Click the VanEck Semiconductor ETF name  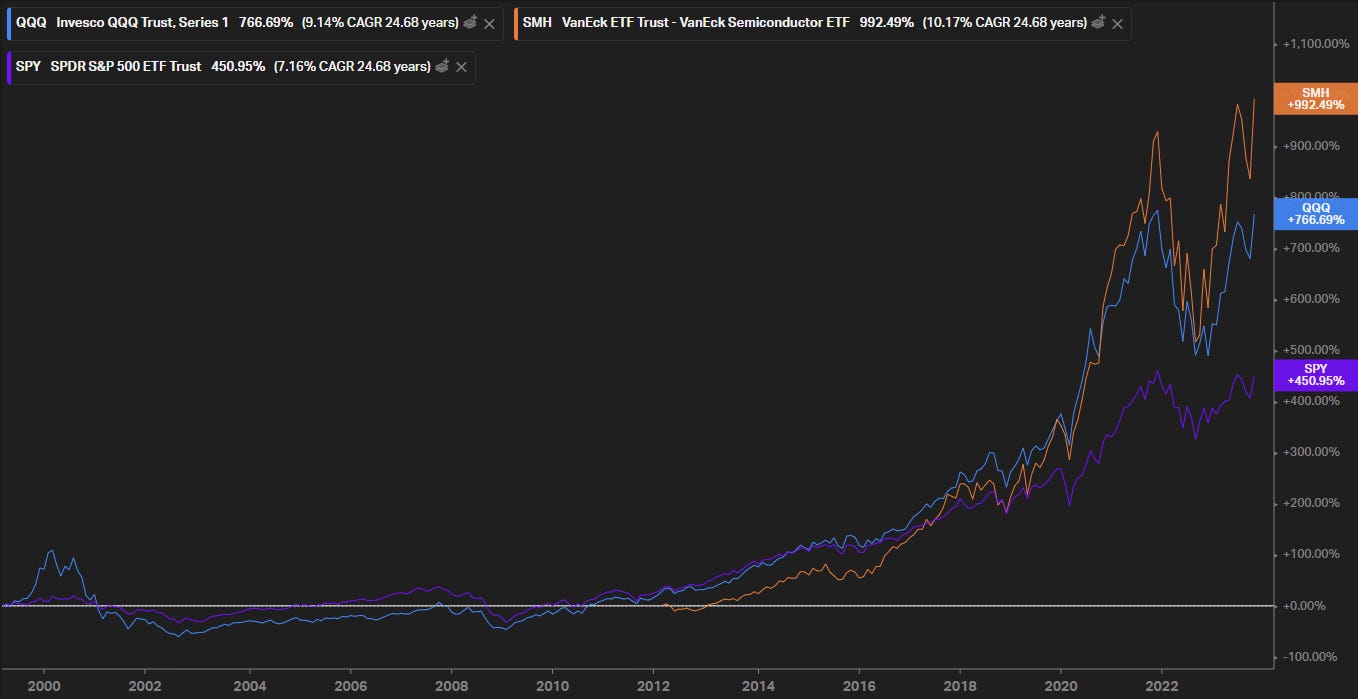point(705,22)
